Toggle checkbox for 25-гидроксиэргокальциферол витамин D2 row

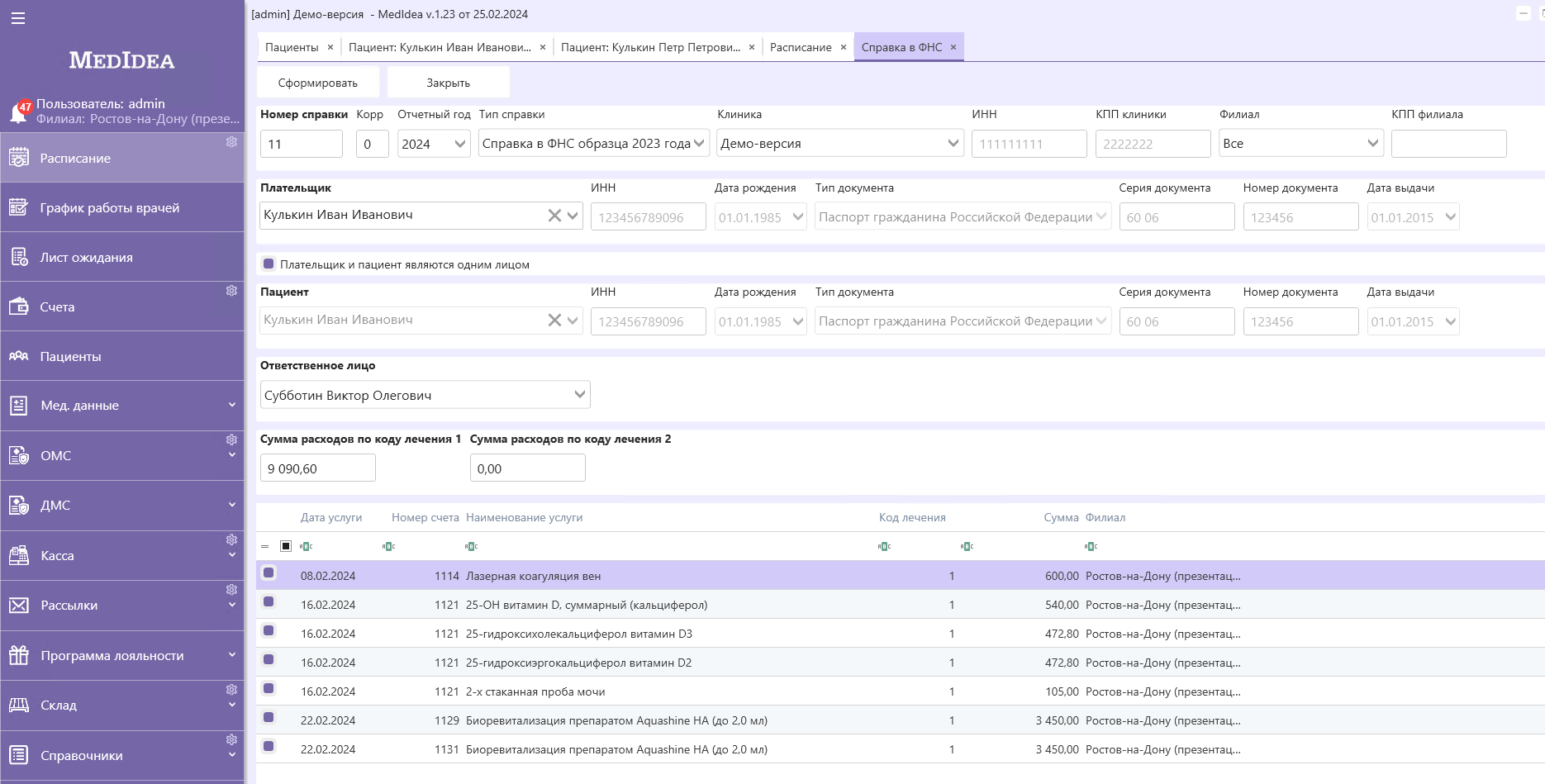(269, 659)
